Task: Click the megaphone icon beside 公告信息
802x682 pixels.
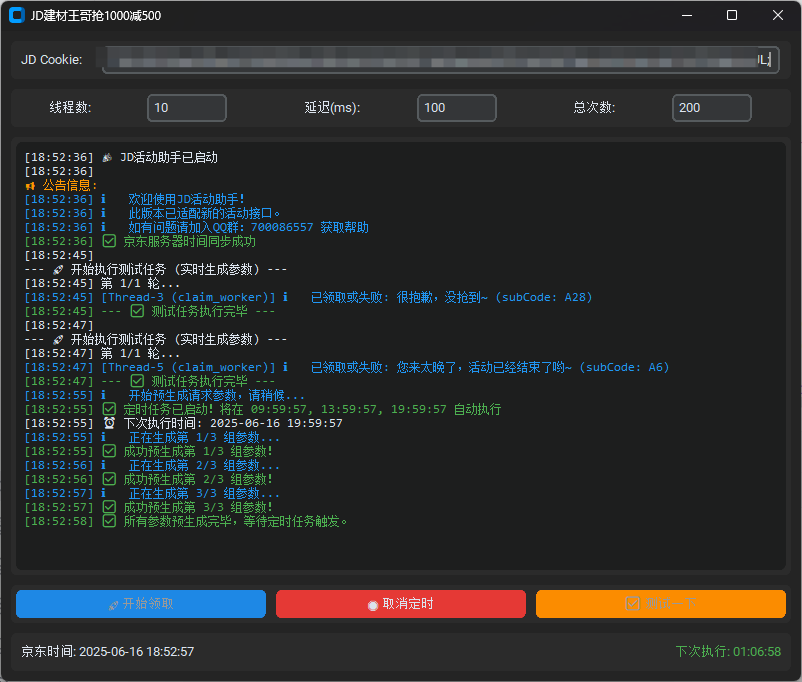Action: pyautogui.click(x=31, y=185)
